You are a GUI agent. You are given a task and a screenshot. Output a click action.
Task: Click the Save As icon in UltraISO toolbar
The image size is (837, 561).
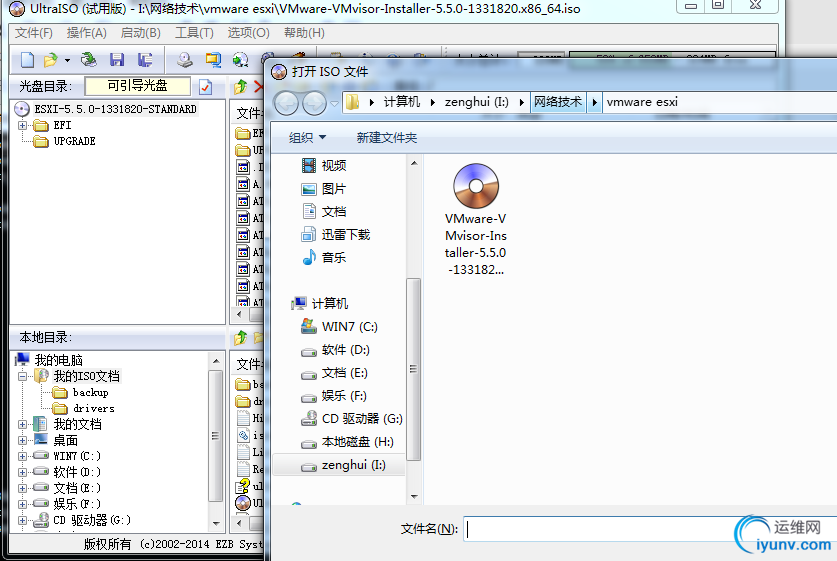tap(145, 60)
